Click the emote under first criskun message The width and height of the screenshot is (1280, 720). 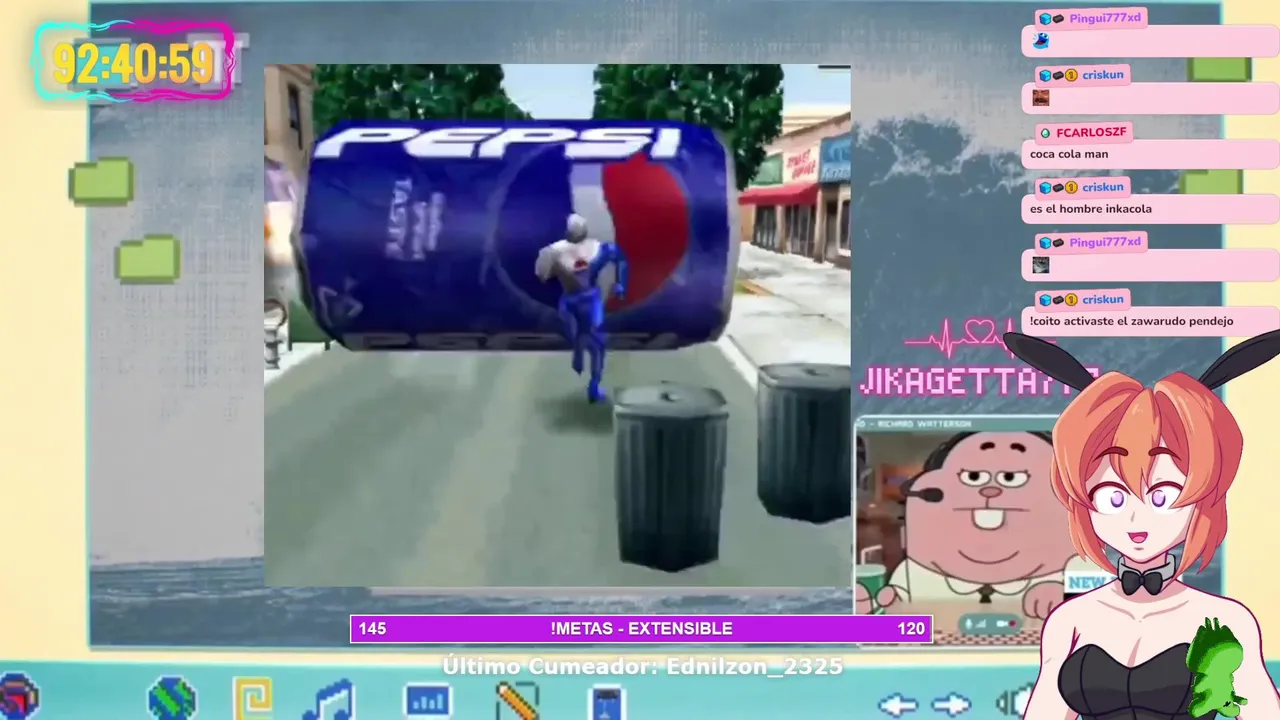point(1041,97)
